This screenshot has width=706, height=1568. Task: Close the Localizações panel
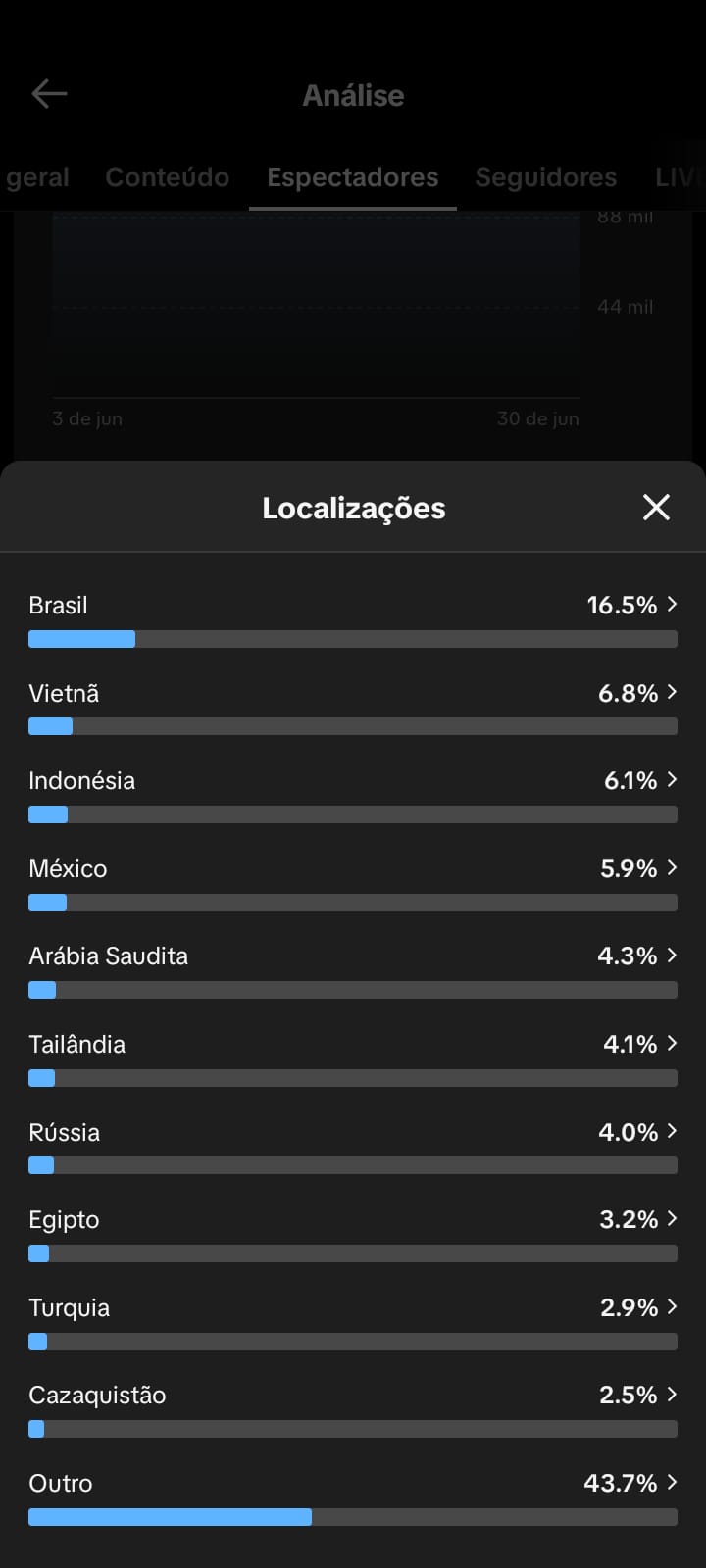pyautogui.click(x=656, y=507)
